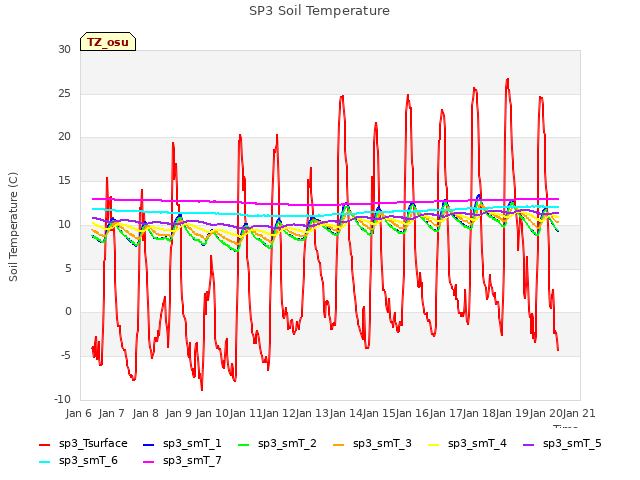Select the sp3_smT_5 legend label
640x480 pixels.
tap(572, 444)
